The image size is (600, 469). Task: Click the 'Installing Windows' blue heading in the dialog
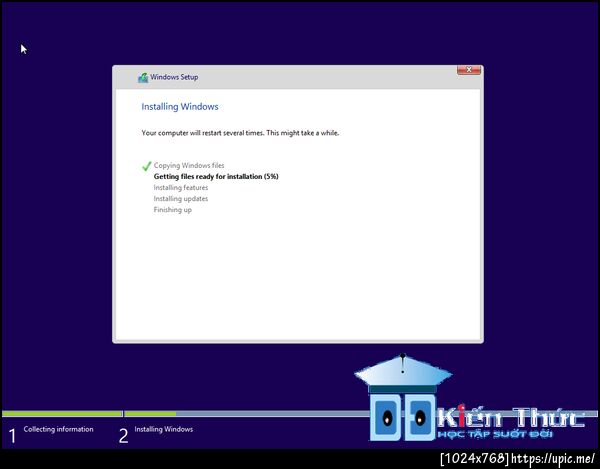coord(180,107)
